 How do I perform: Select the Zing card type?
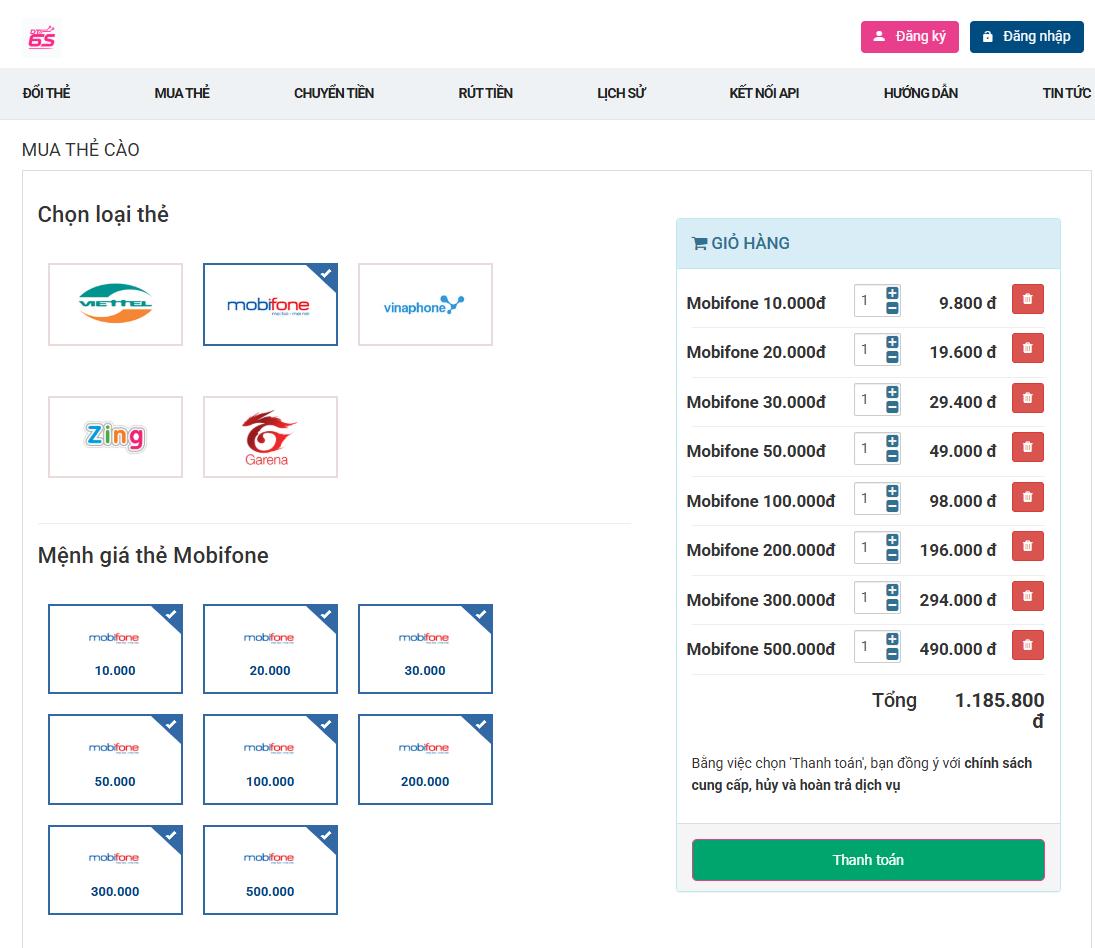115,436
